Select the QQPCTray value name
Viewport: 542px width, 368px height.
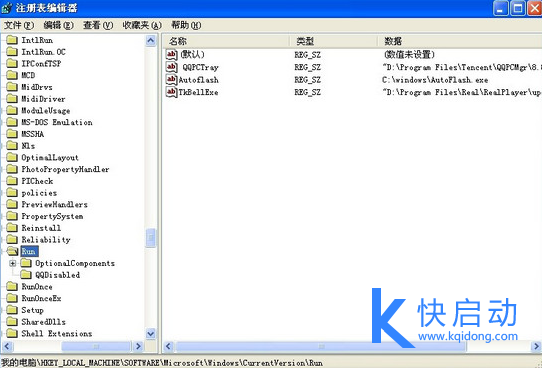tap(200, 67)
